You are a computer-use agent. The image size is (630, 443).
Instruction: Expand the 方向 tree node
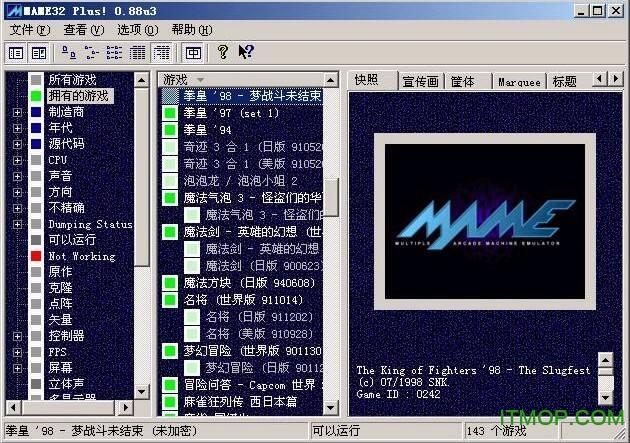pyautogui.click(x=17, y=192)
